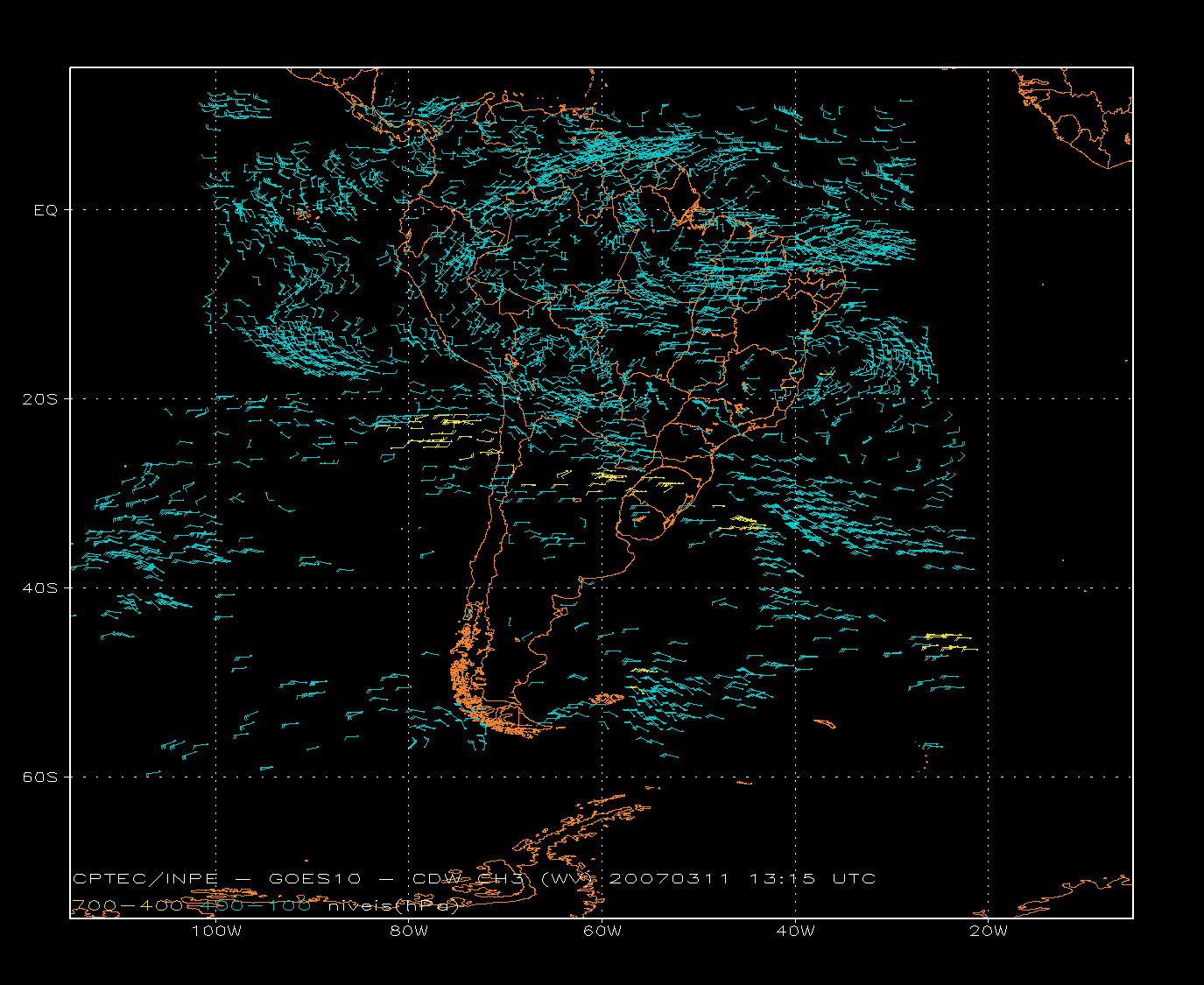Click the 'niveis(hPa)' legend label

[x=393, y=905]
